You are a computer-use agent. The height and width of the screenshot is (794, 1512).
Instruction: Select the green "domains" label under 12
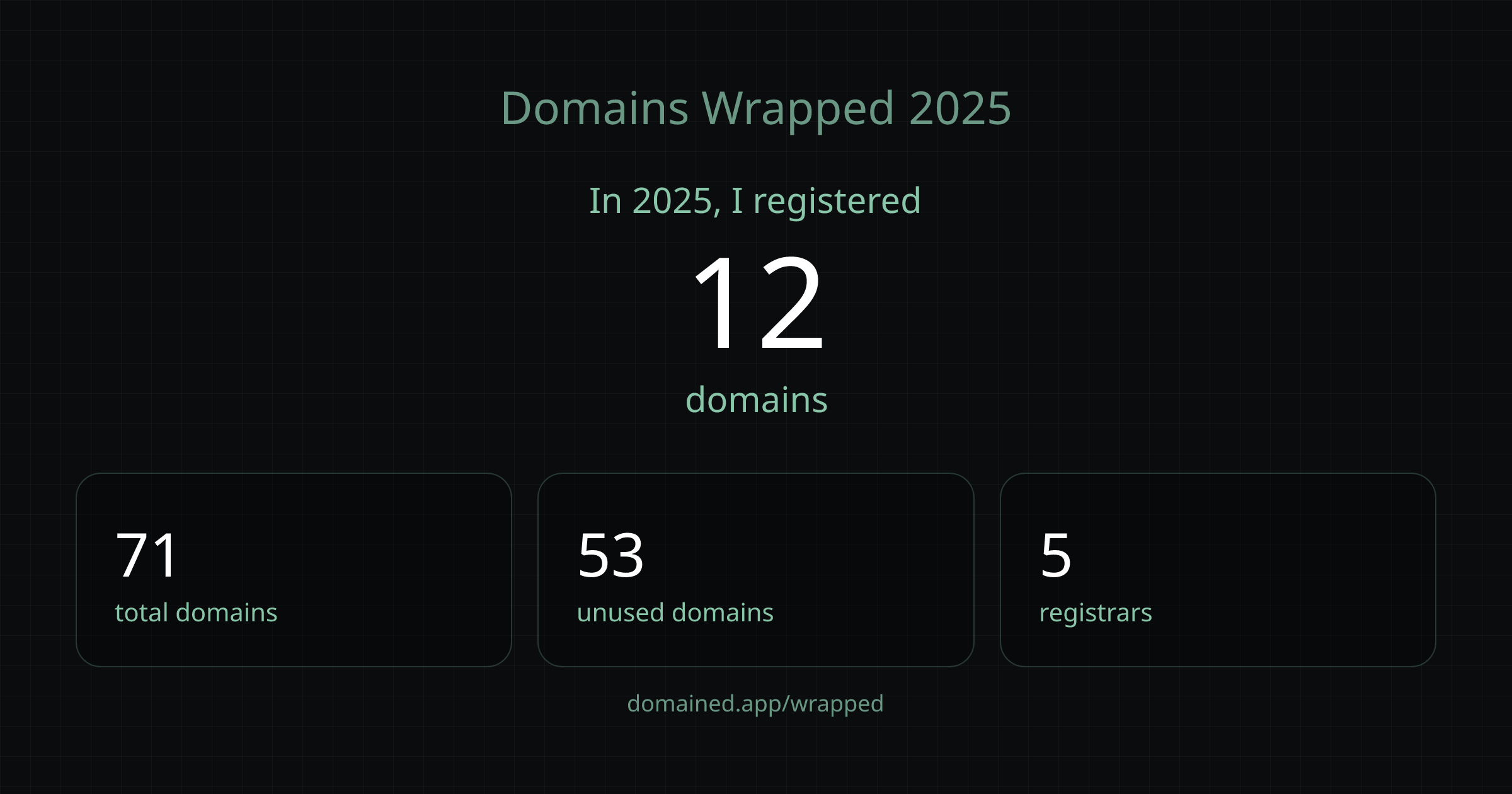(757, 398)
